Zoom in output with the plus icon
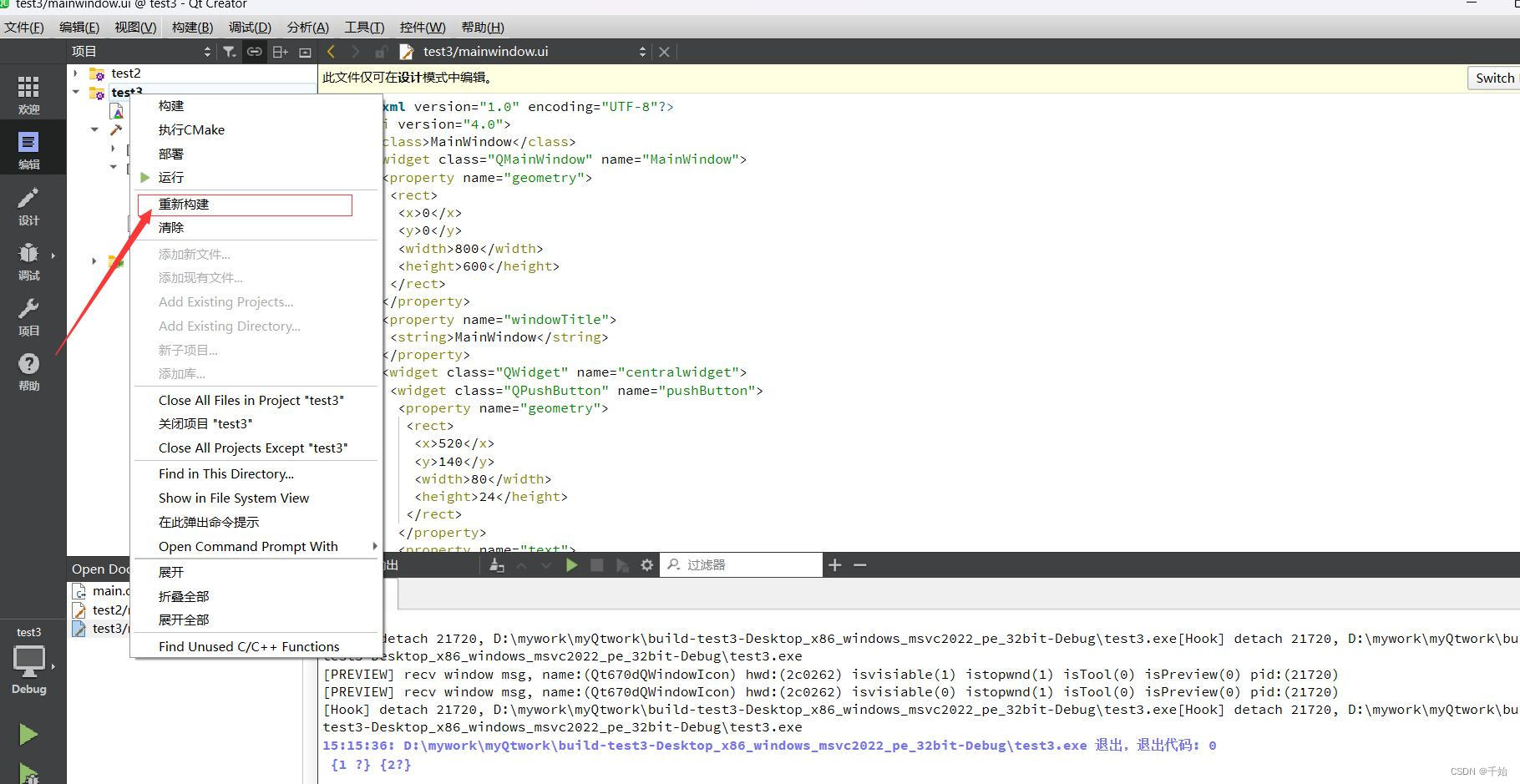1520x784 pixels. 834,565
